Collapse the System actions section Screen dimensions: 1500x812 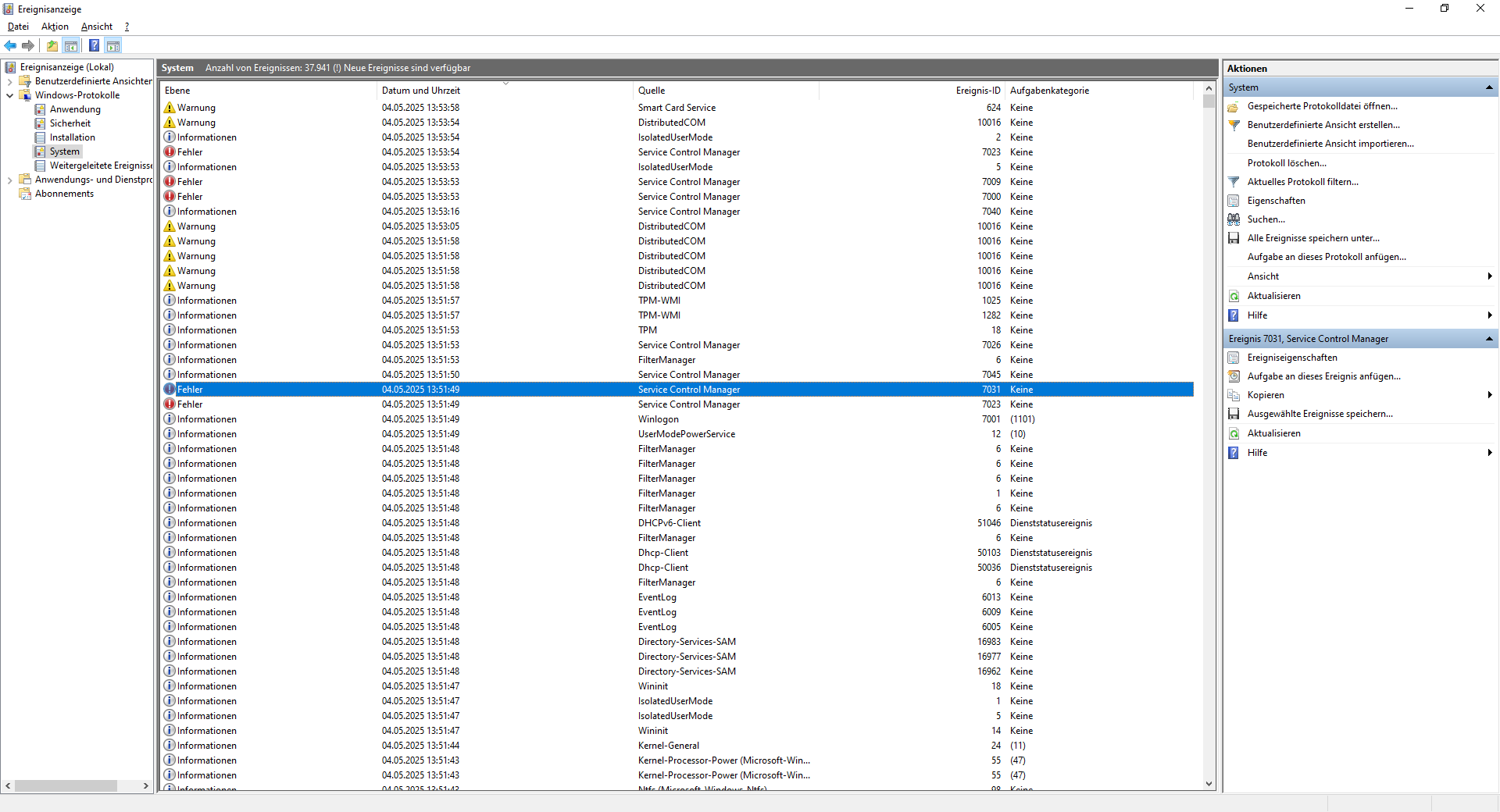tap(1489, 87)
